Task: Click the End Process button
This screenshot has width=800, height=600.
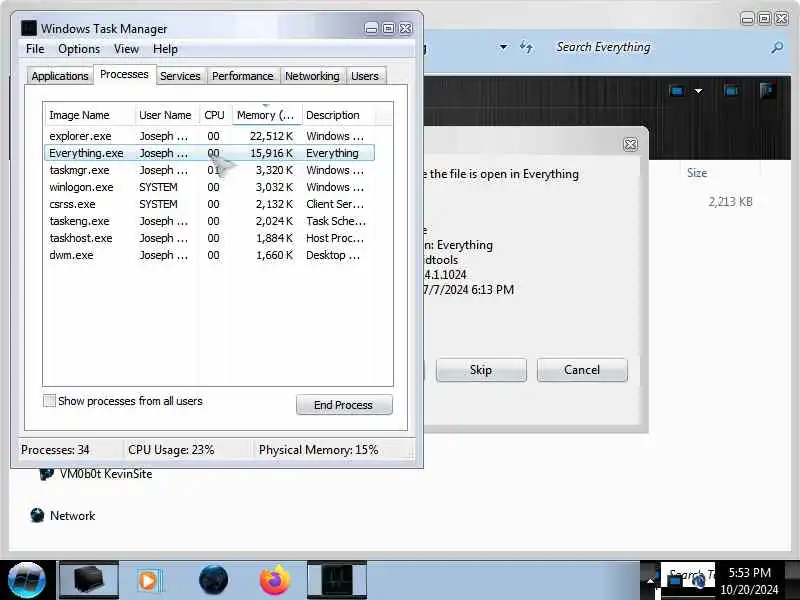Action: pos(344,405)
